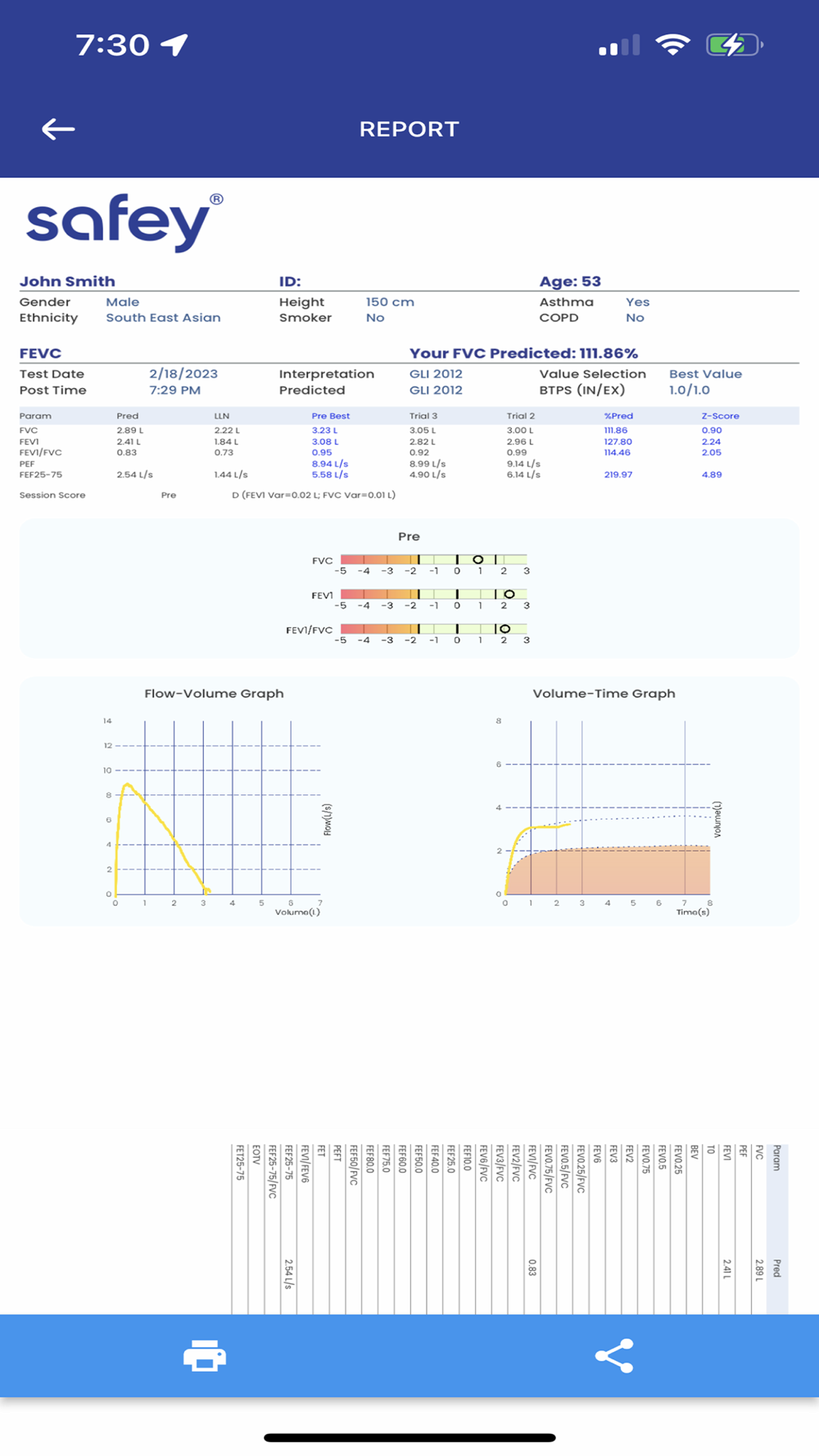Tap the Wi-Fi status icon
This screenshot has height=1456, width=819.
coord(672,44)
